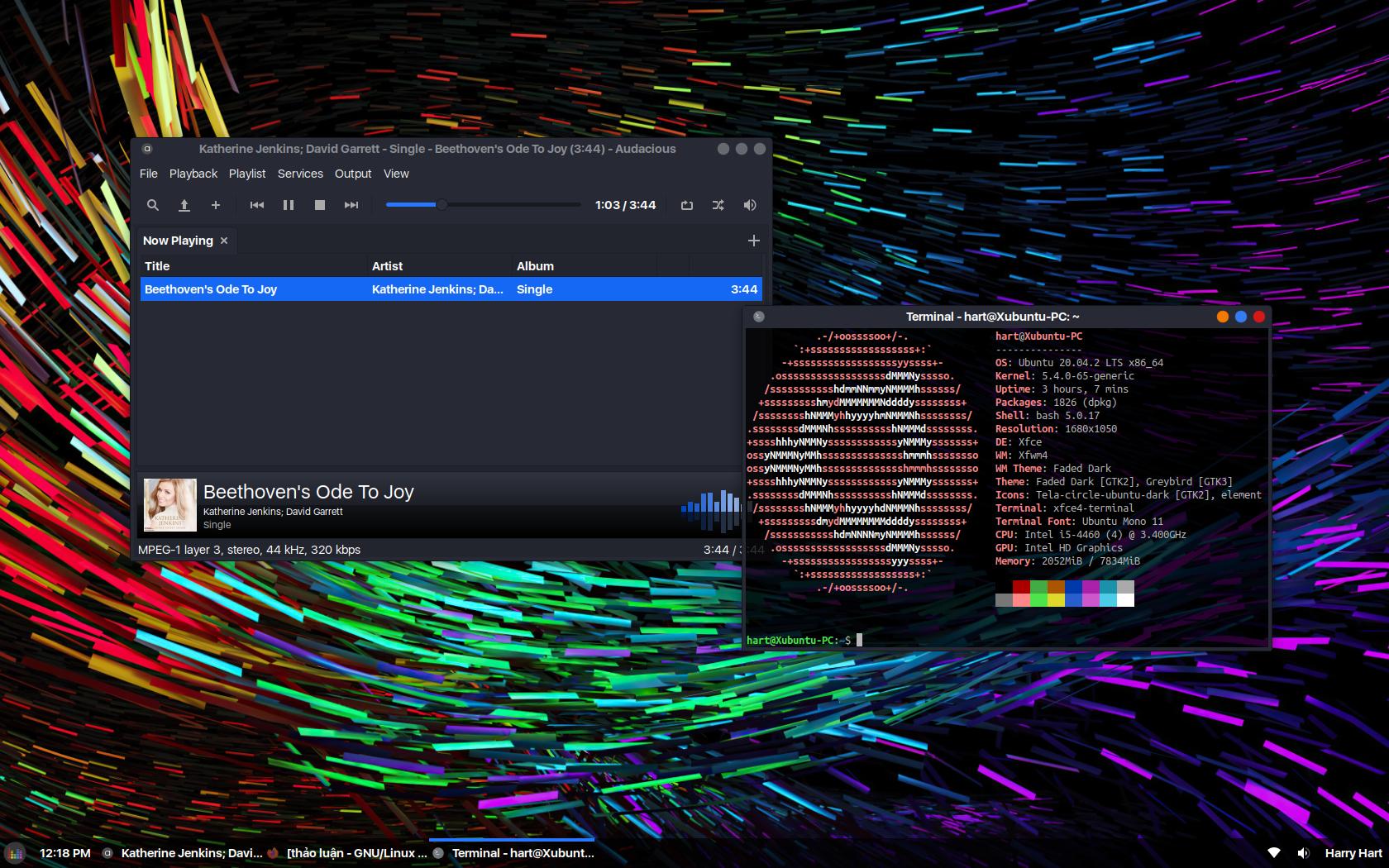
Task: Click the OS: Ubuntu 20.04.2 line in Terminal
Action: (1079, 363)
